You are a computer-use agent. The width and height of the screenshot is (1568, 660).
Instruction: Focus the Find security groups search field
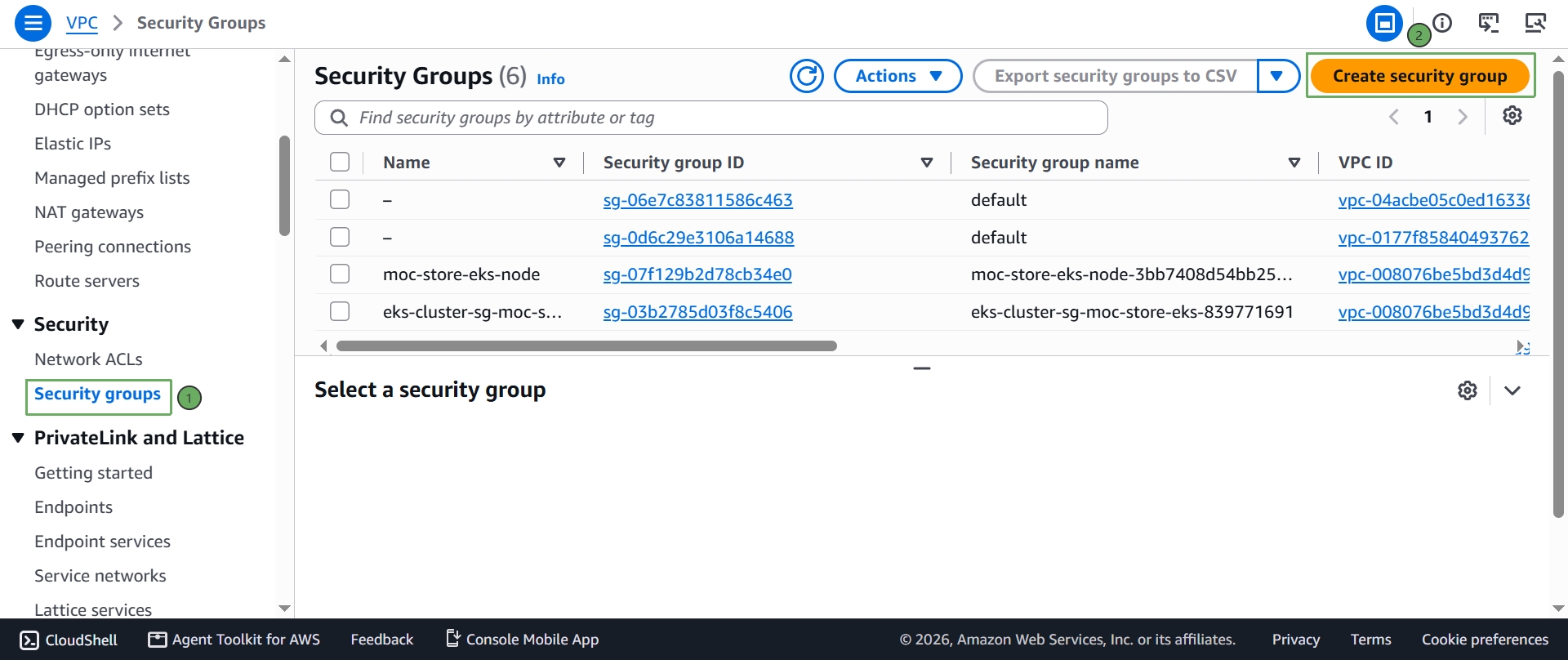click(x=711, y=118)
